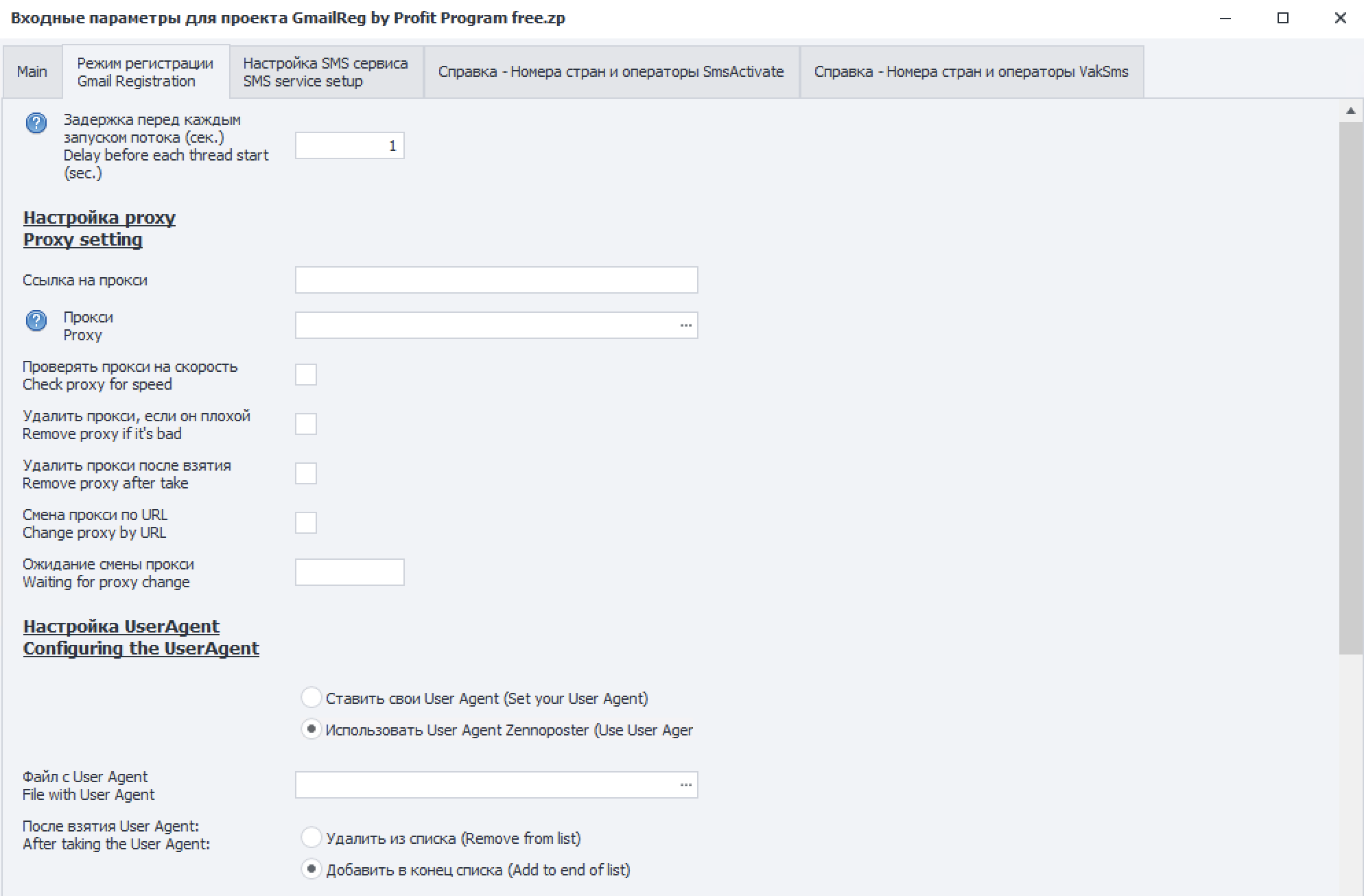Click help icon next to Proxy field
This screenshot has width=1364, height=896.
pyautogui.click(x=36, y=320)
